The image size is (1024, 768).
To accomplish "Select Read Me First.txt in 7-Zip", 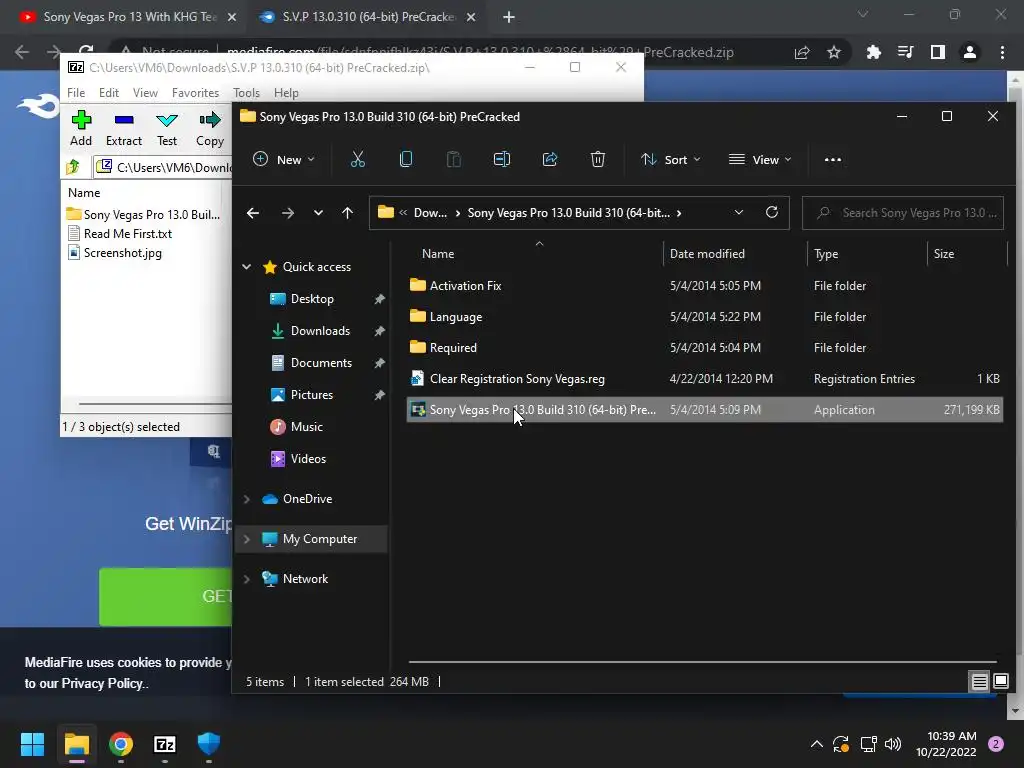I will [127, 234].
